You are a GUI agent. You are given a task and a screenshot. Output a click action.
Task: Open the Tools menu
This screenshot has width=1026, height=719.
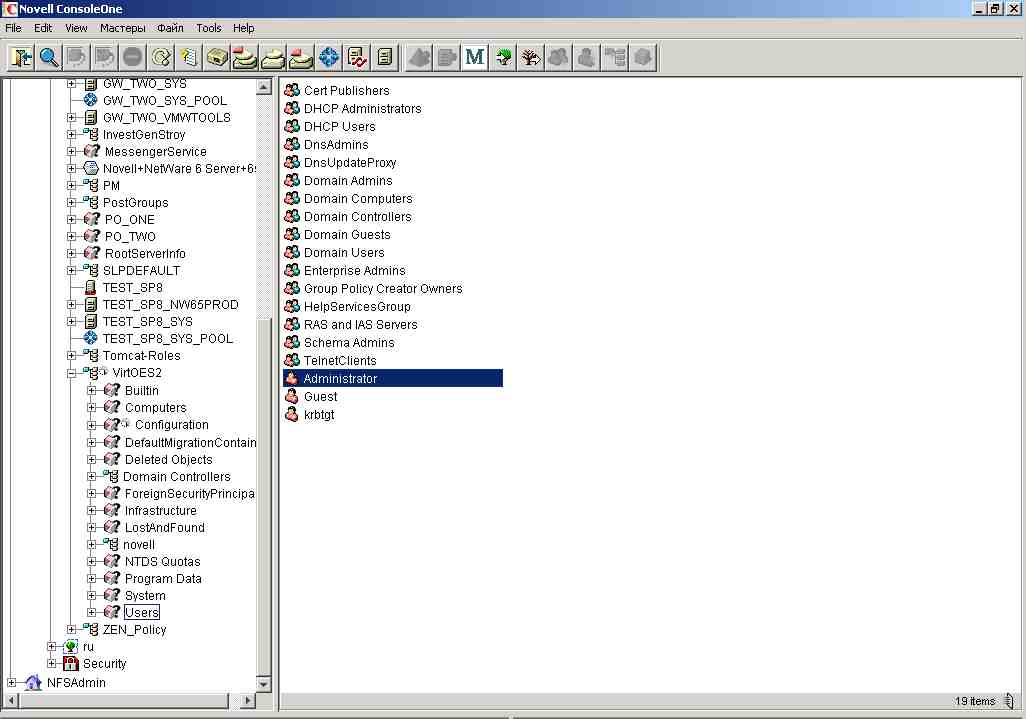pos(209,28)
